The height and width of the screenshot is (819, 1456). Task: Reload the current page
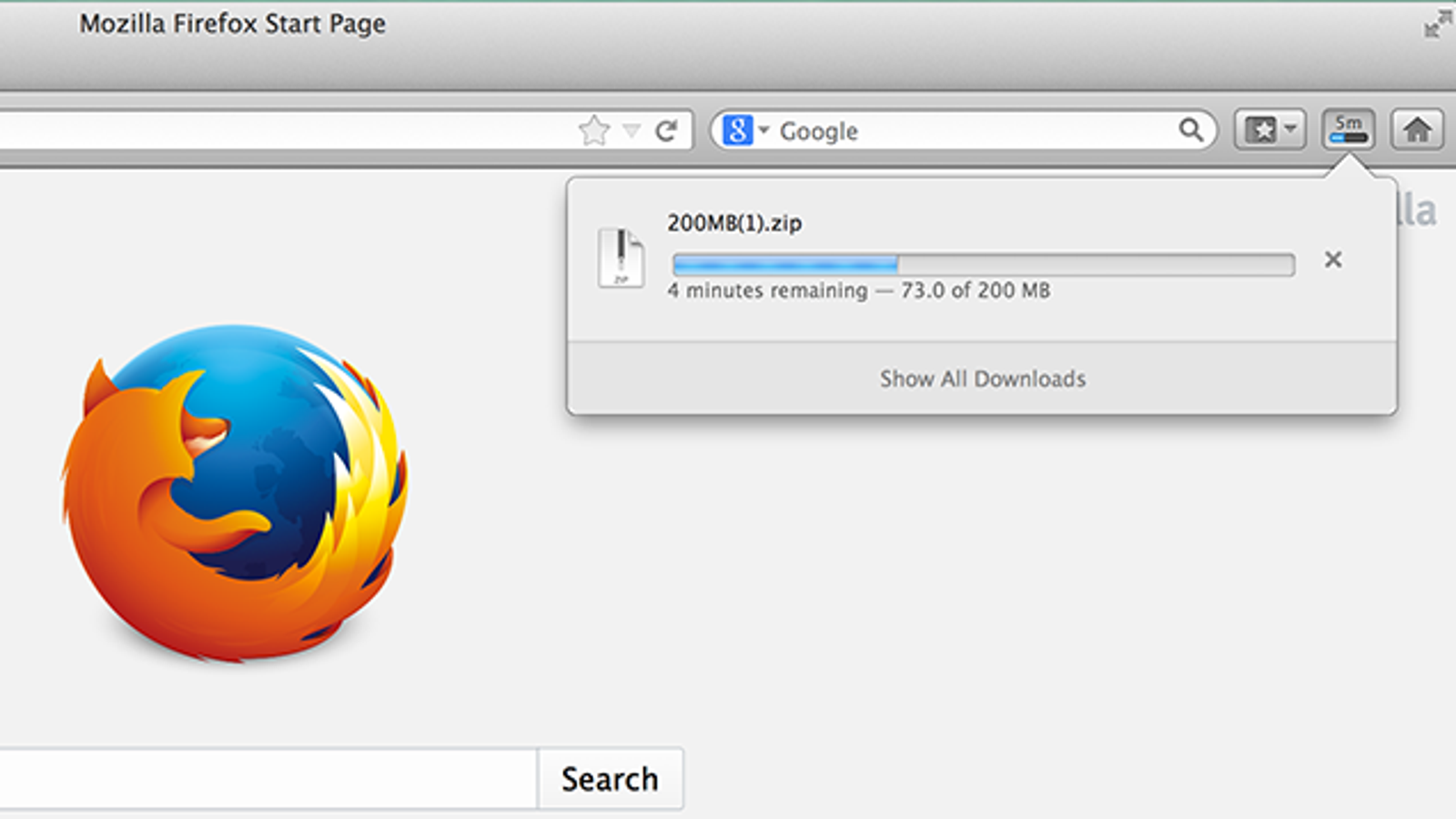[666, 131]
